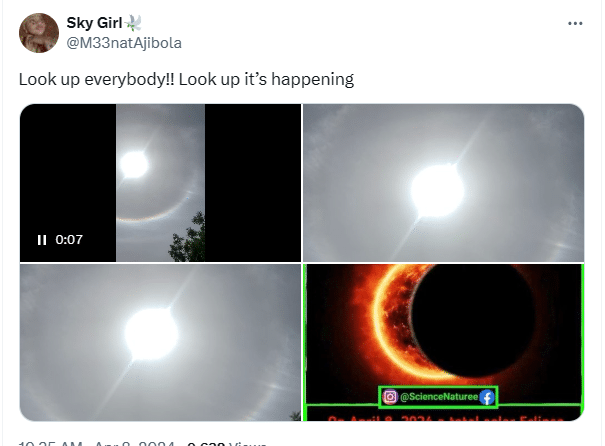The image size is (605, 446).
Task: Open the bottom-left sun halo photo
Action: click(160, 343)
